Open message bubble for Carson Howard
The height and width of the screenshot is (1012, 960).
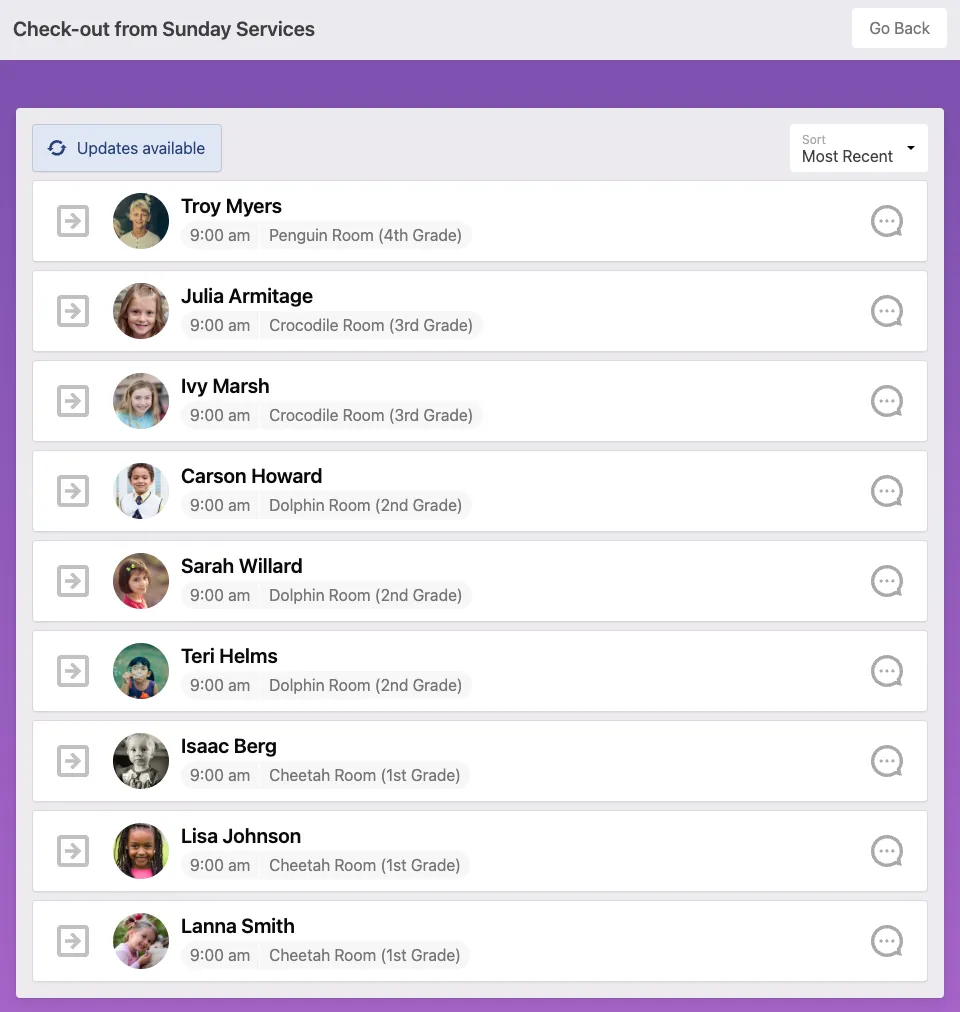pyautogui.click(x=887, y=491)
